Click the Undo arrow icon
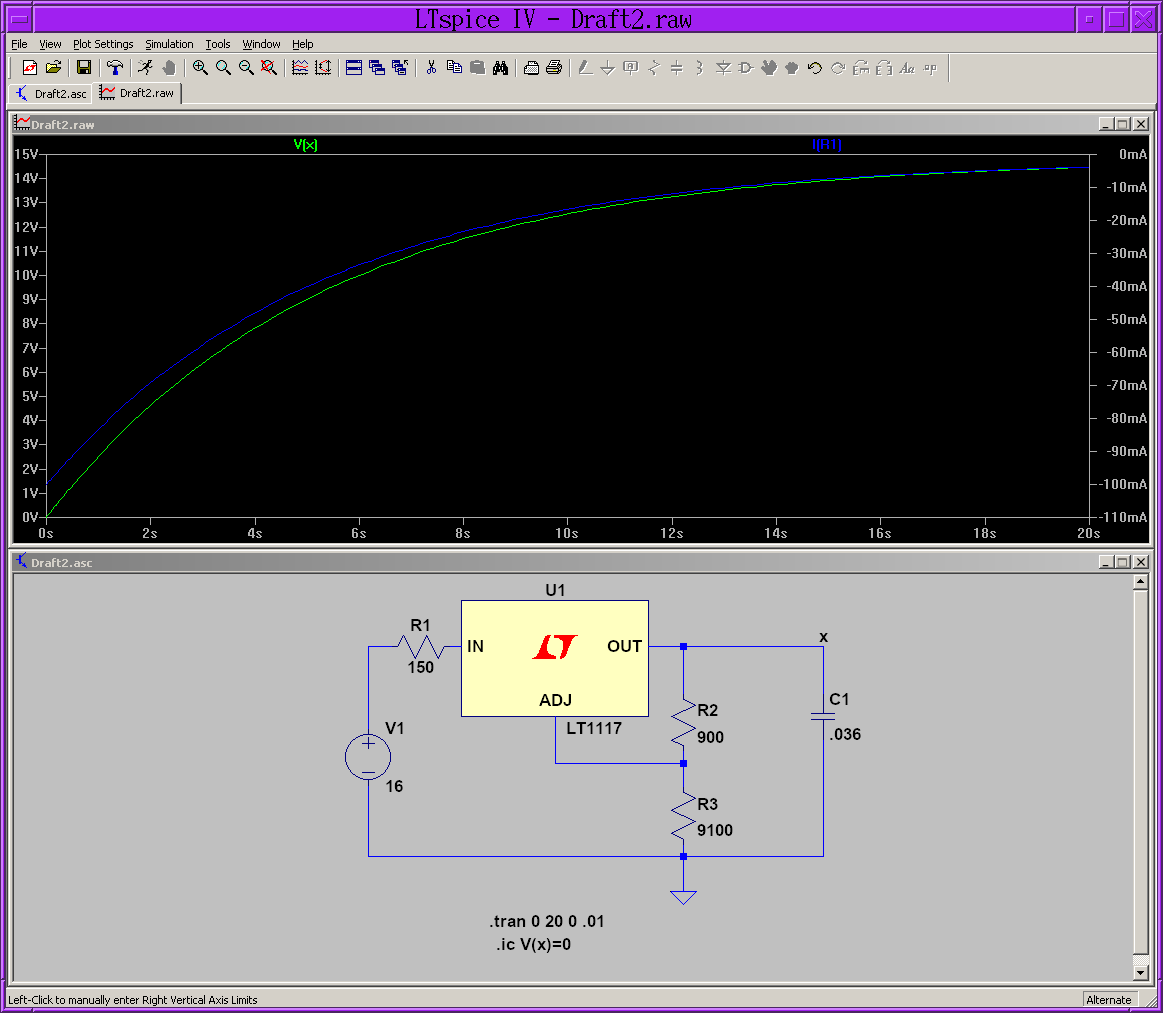1163x1013 pixels. 814,68
